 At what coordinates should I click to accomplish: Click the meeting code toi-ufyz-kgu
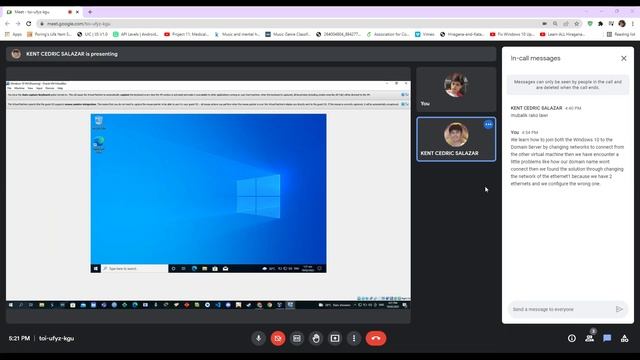pos(57,338)
